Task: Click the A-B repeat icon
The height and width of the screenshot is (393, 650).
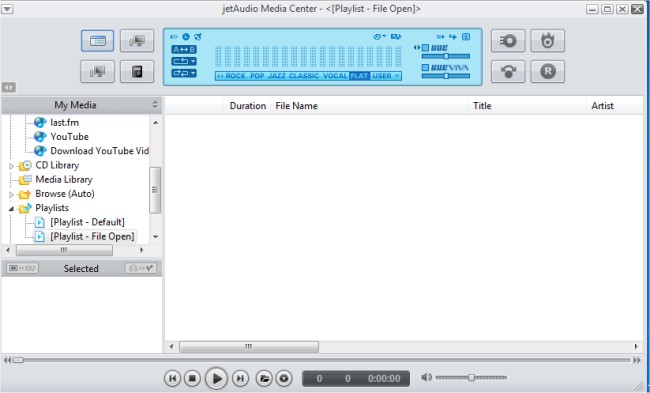Action: tap(184, 49)
